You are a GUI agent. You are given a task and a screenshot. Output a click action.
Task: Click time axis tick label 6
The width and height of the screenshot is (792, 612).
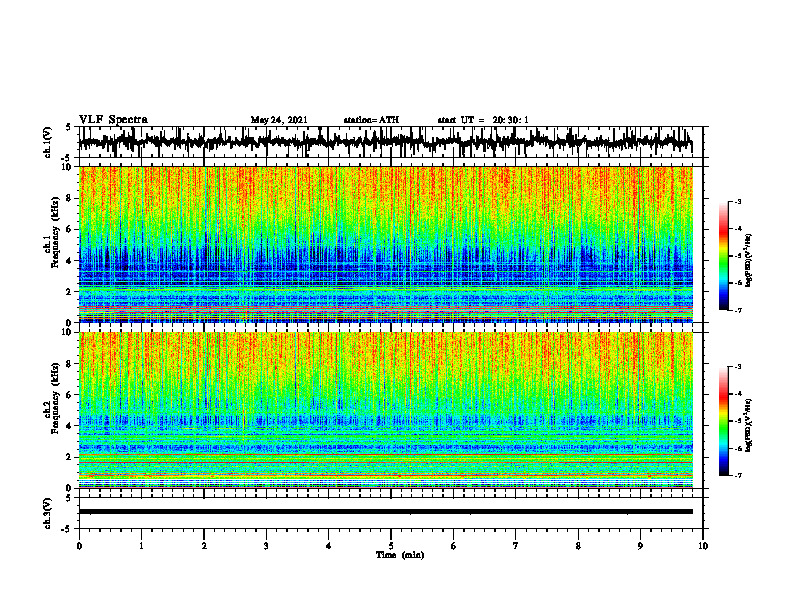click(x=454, y=546)
